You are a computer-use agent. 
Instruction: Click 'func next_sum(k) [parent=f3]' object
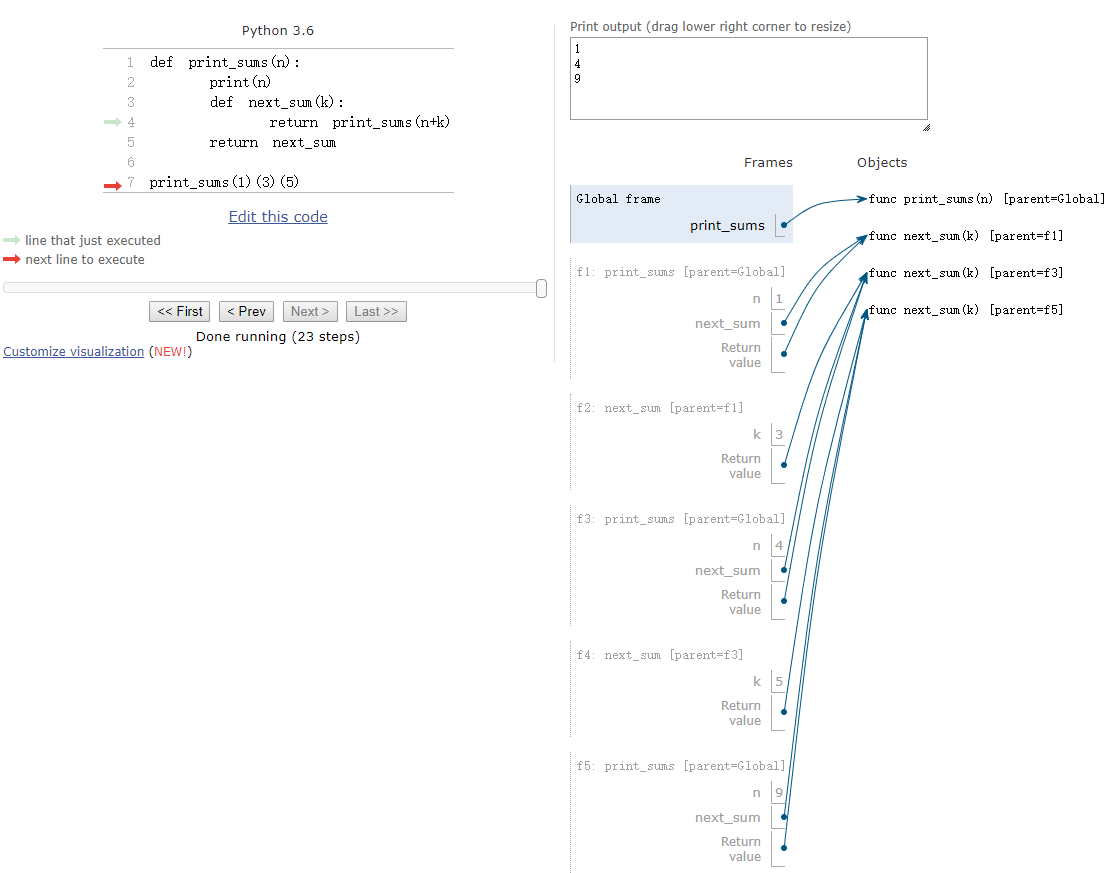(966, 273)
